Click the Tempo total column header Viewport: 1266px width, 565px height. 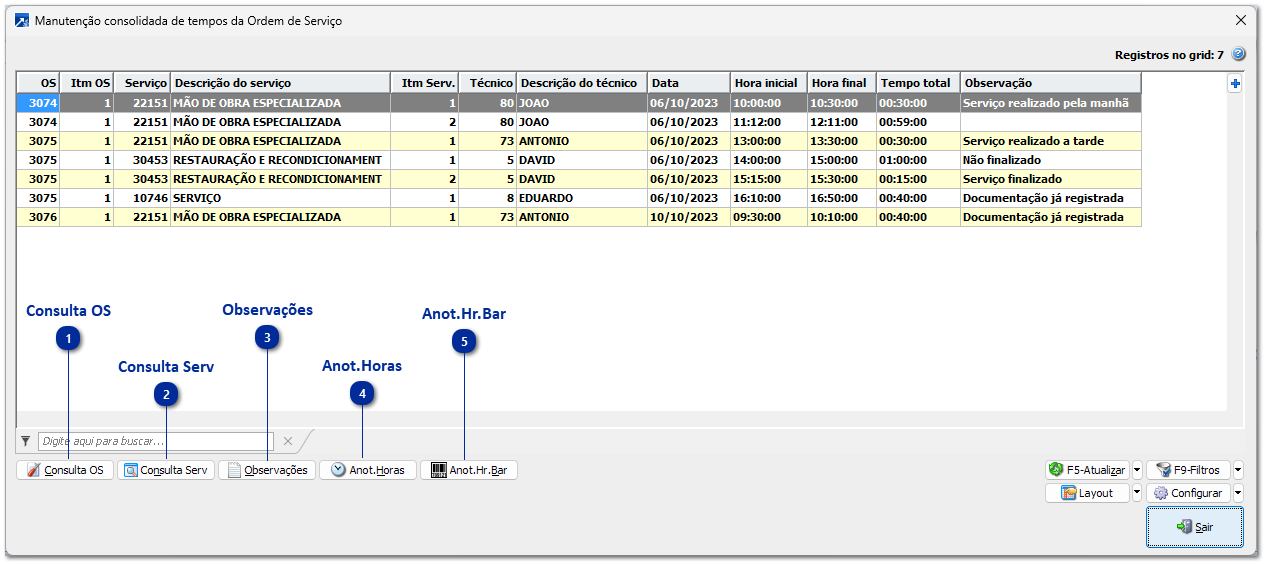tap(916, 83)
